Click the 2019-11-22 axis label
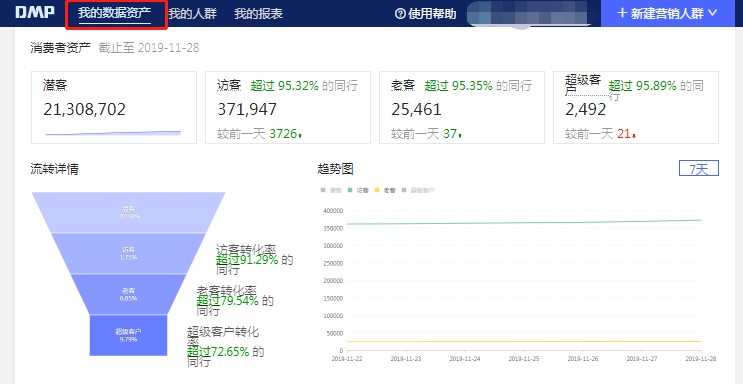 tap(346, 359)
